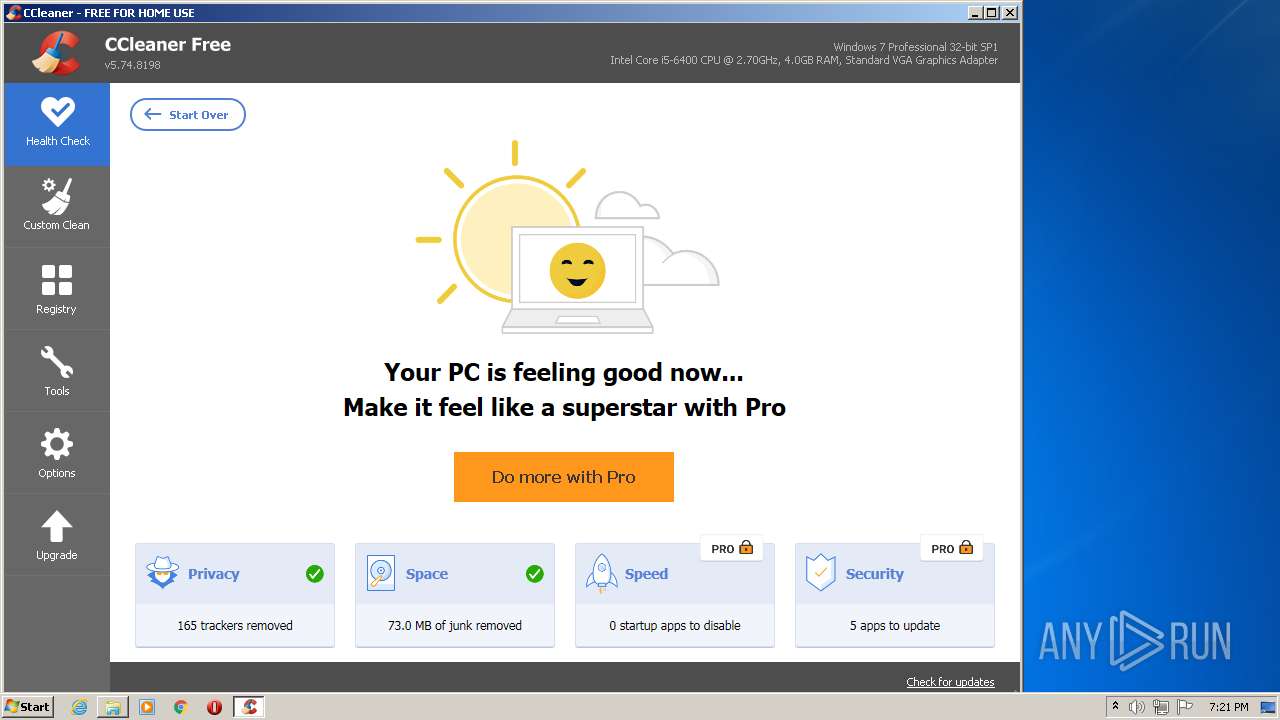Click the Privacy card title
Image resolution: width=1280 pixels, height=720 pixels.
point(214,574)
